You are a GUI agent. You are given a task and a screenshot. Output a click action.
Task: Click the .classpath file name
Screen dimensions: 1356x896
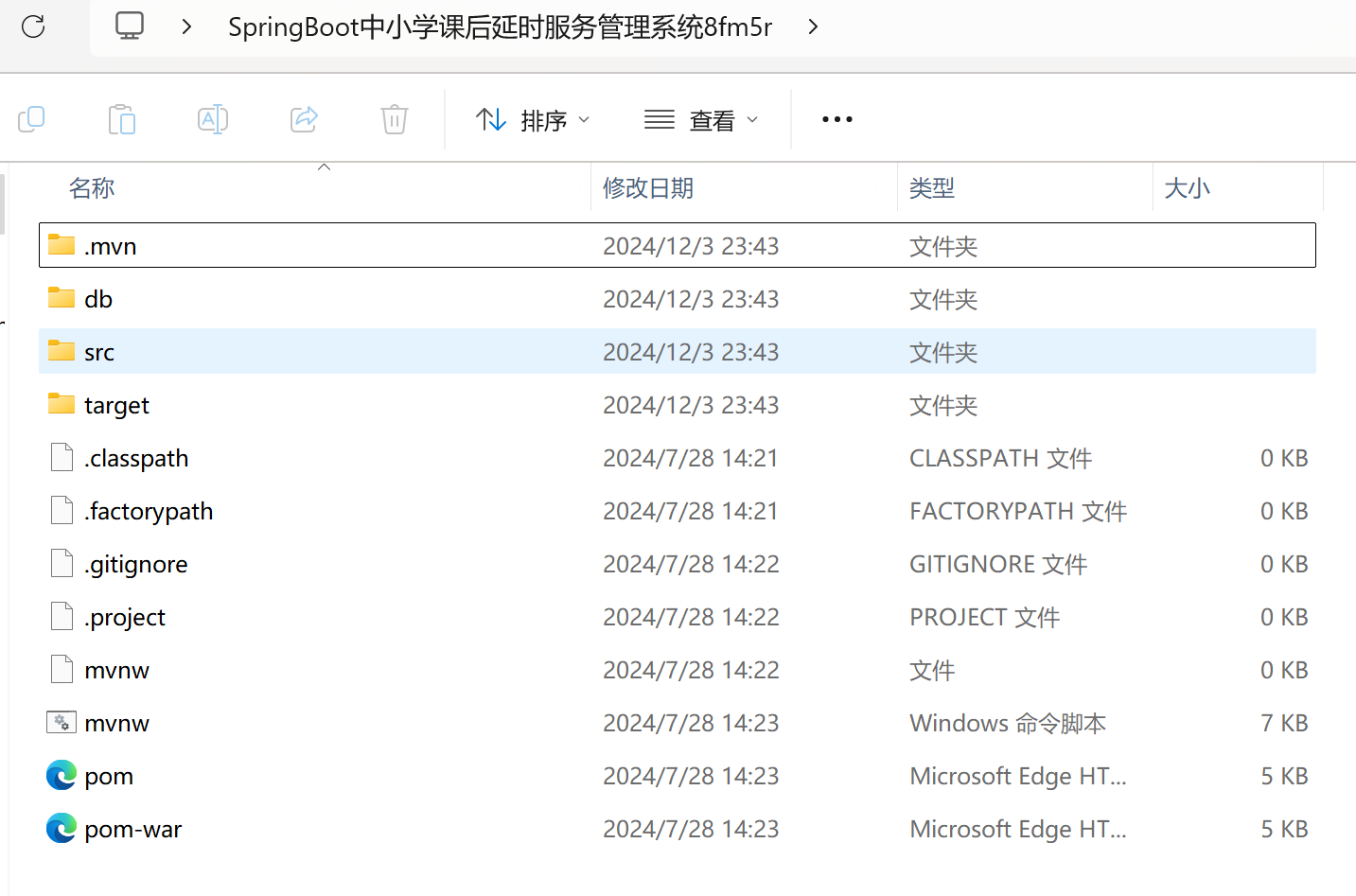click(x=136, y=459)
